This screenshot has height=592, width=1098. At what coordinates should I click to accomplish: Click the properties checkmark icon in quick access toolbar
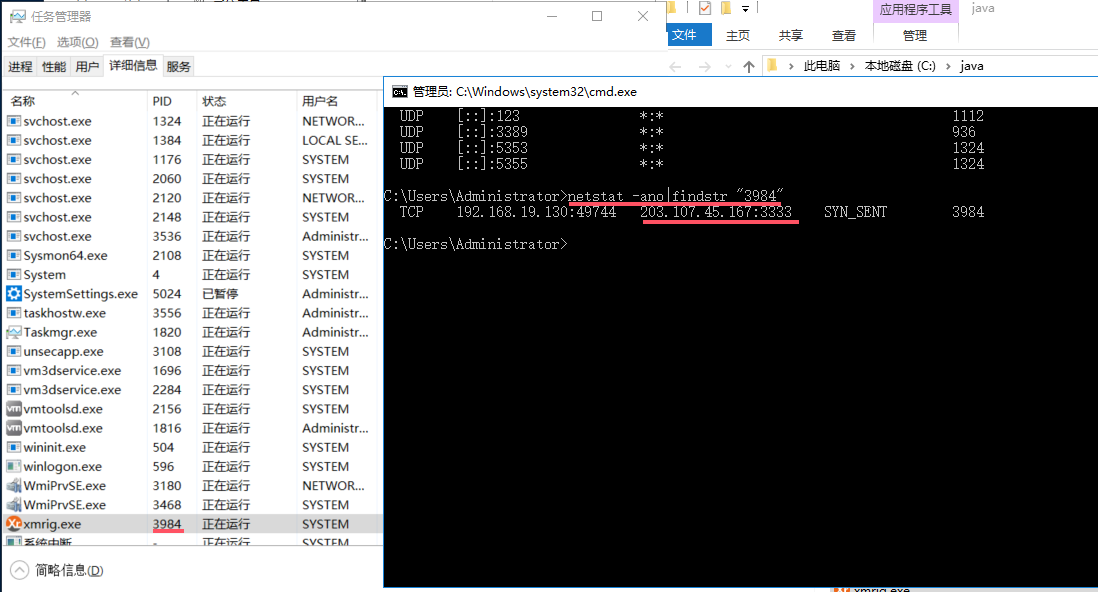coord(704,9)
